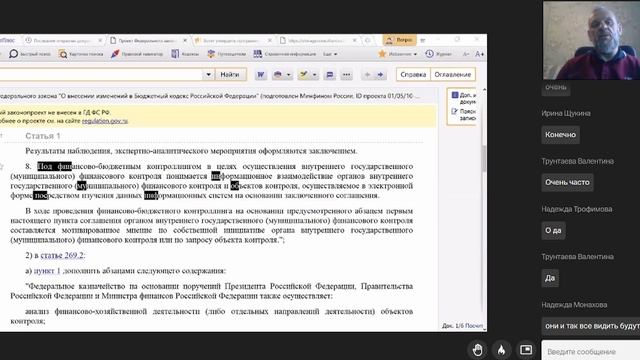
Task: Open Legal Navigator (Правовой навигатор)
Action: (137, 54)
